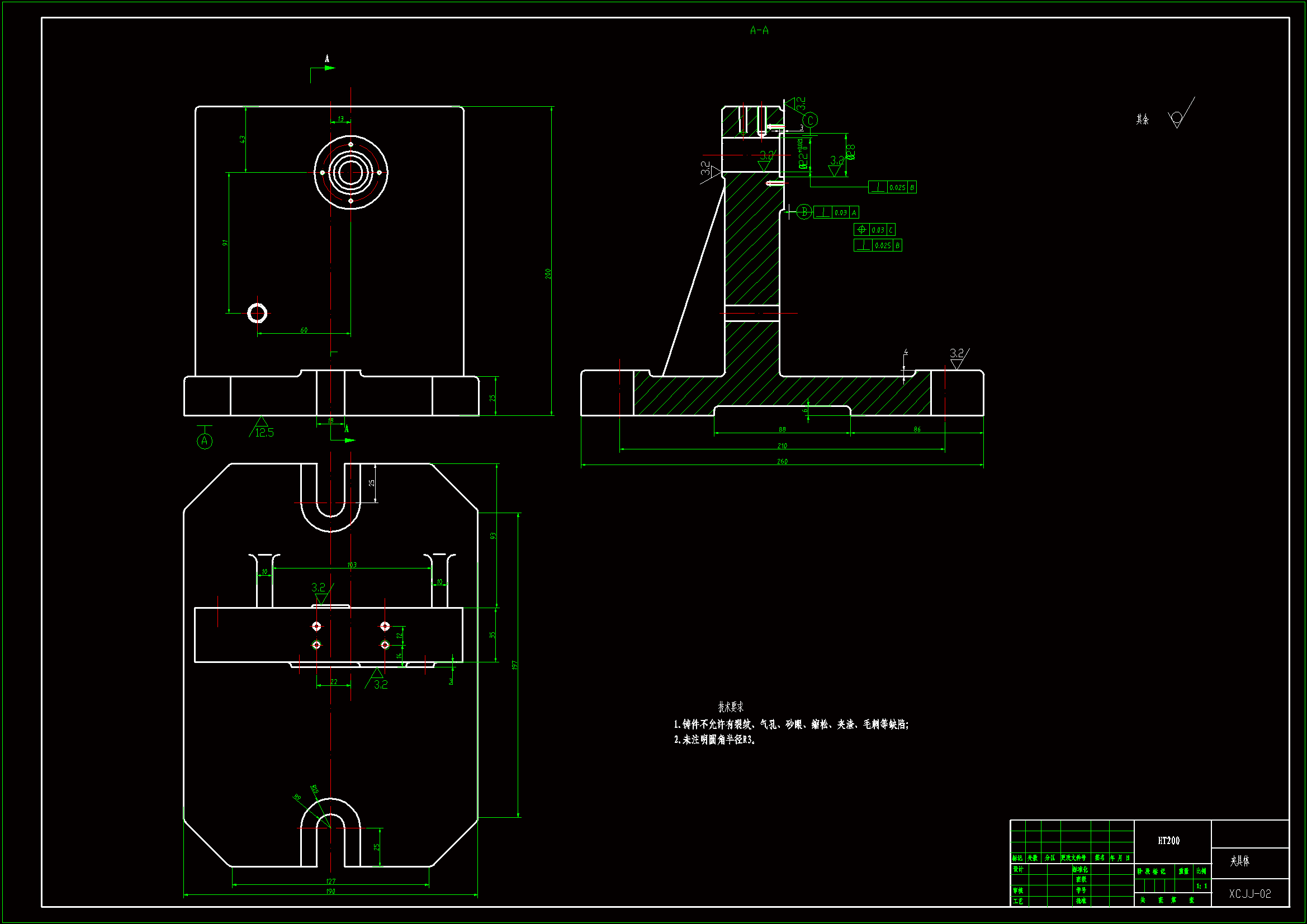The image size is (1307, 924).
Task: Select the 103 dimension between ribs
Action: click(x=352, y=565)
